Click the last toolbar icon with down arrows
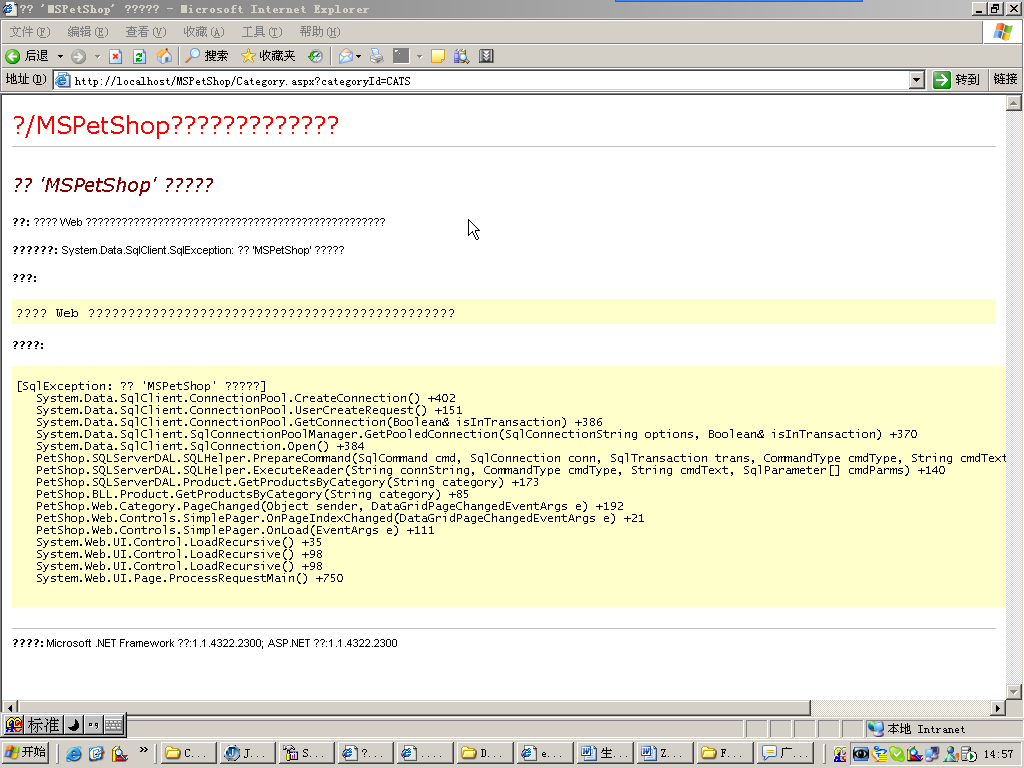The image size is (1024, 768). [486, 56]
